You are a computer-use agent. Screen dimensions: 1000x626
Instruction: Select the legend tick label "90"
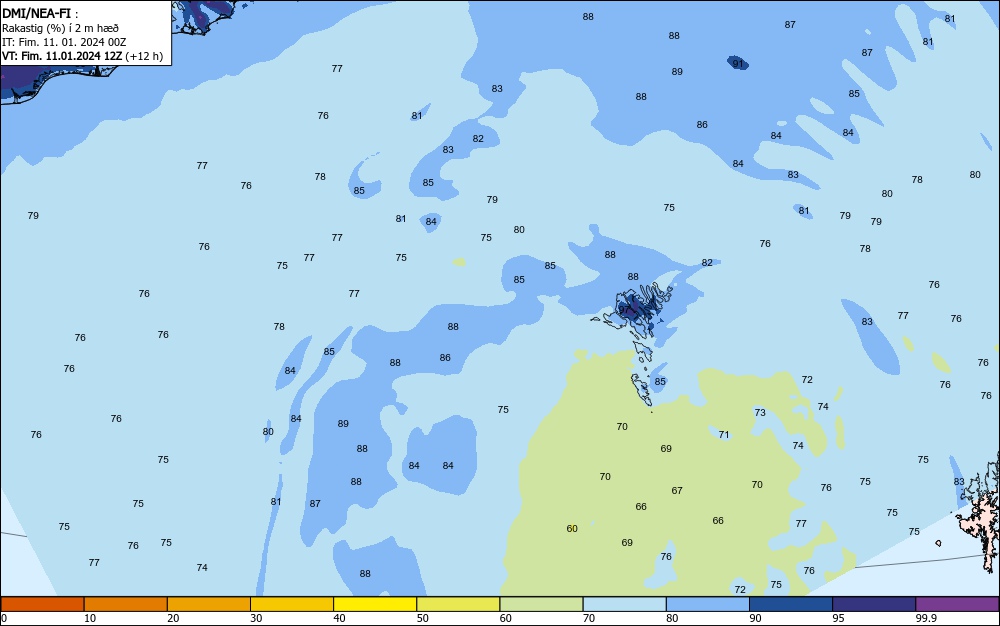pyautogui.click(x=755, y=618)
